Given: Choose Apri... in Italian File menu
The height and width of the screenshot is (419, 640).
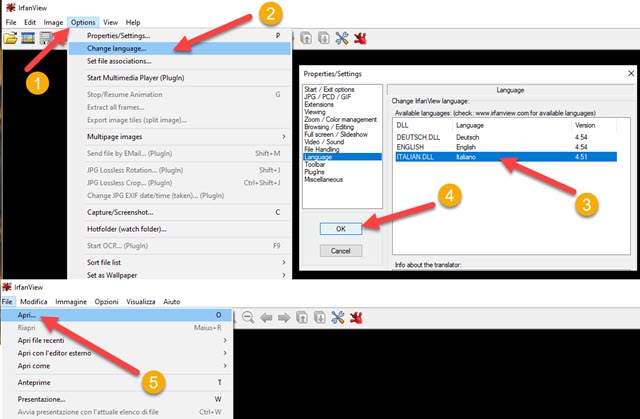Looking at the screenshot, I should [117, 315].
